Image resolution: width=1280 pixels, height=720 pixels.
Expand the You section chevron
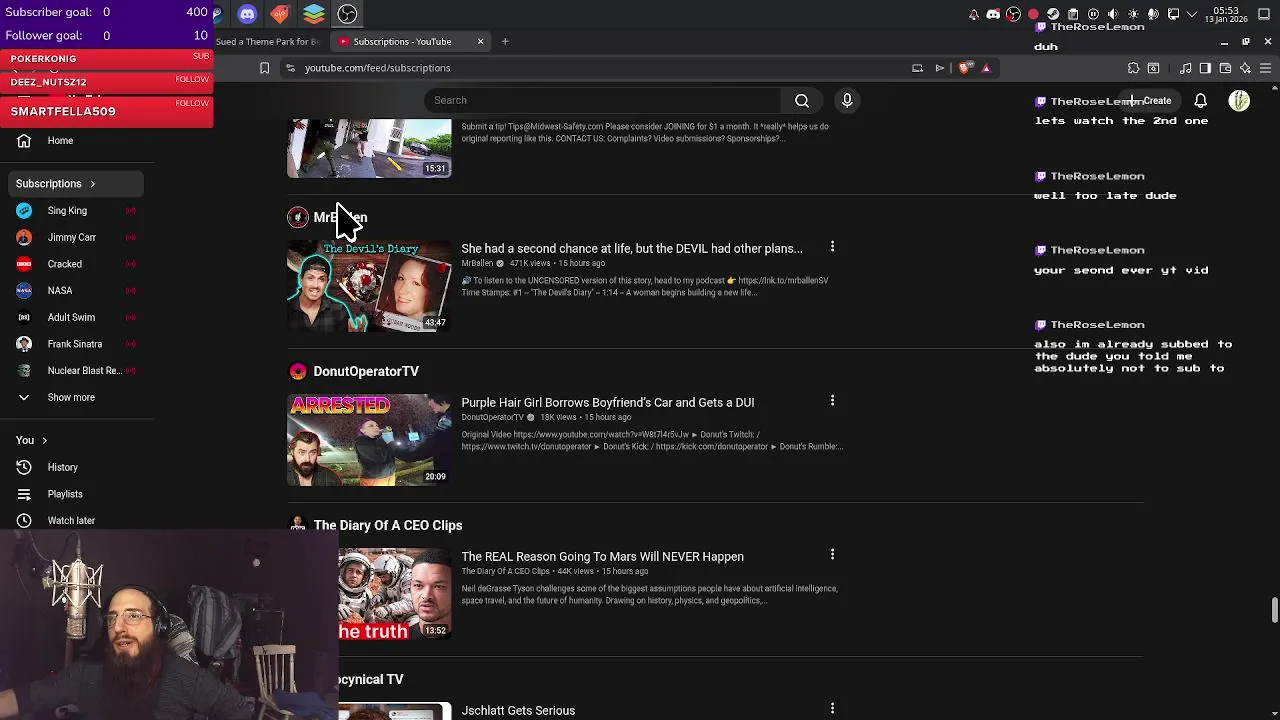[44, 441]
